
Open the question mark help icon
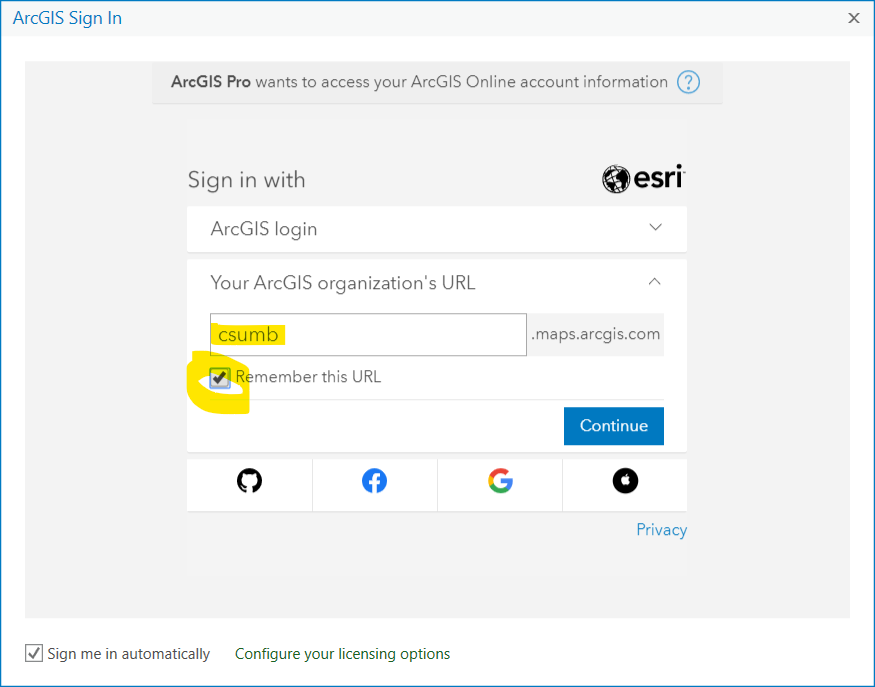click(688, 82)
